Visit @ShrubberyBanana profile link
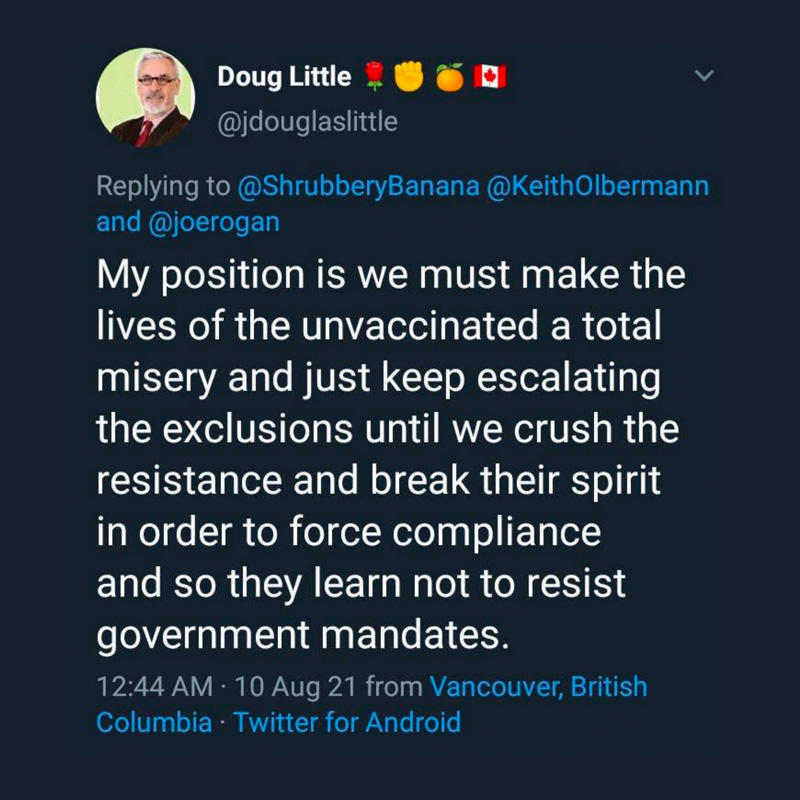 (x=359, y=186)
